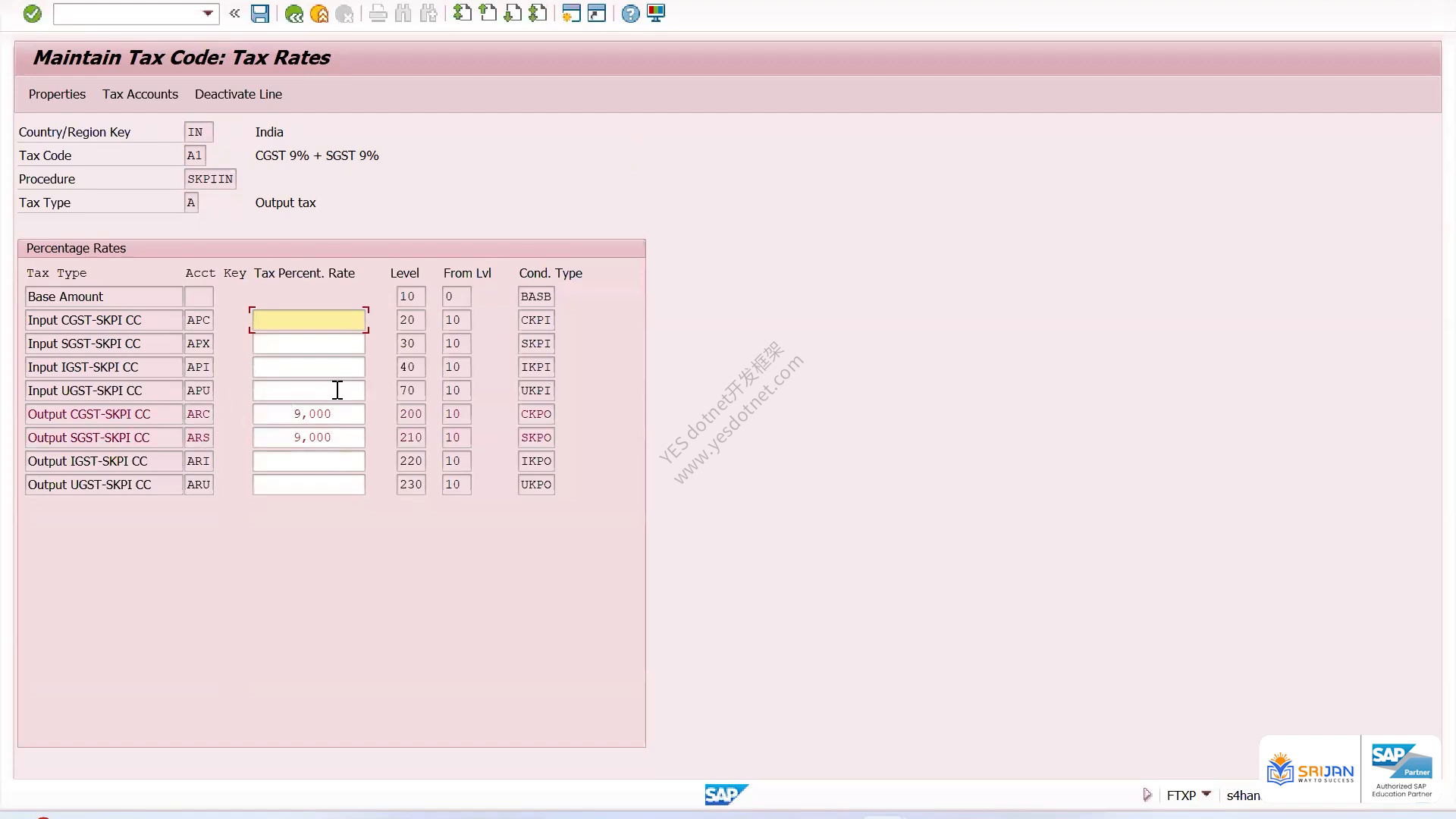Jump to the Last Page icon

[538, 14]
